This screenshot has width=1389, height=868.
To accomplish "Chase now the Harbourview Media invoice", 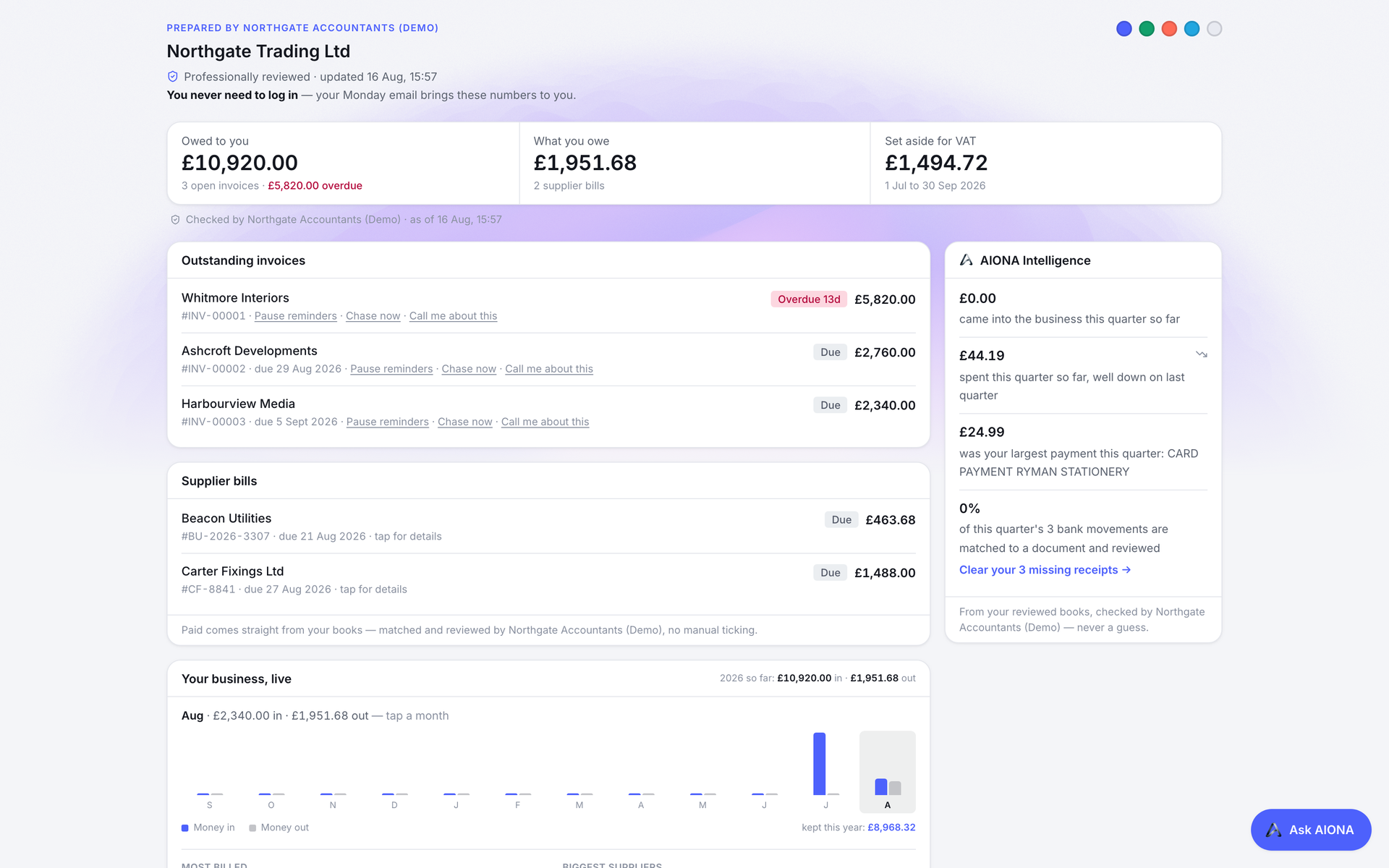I will 464,422.
